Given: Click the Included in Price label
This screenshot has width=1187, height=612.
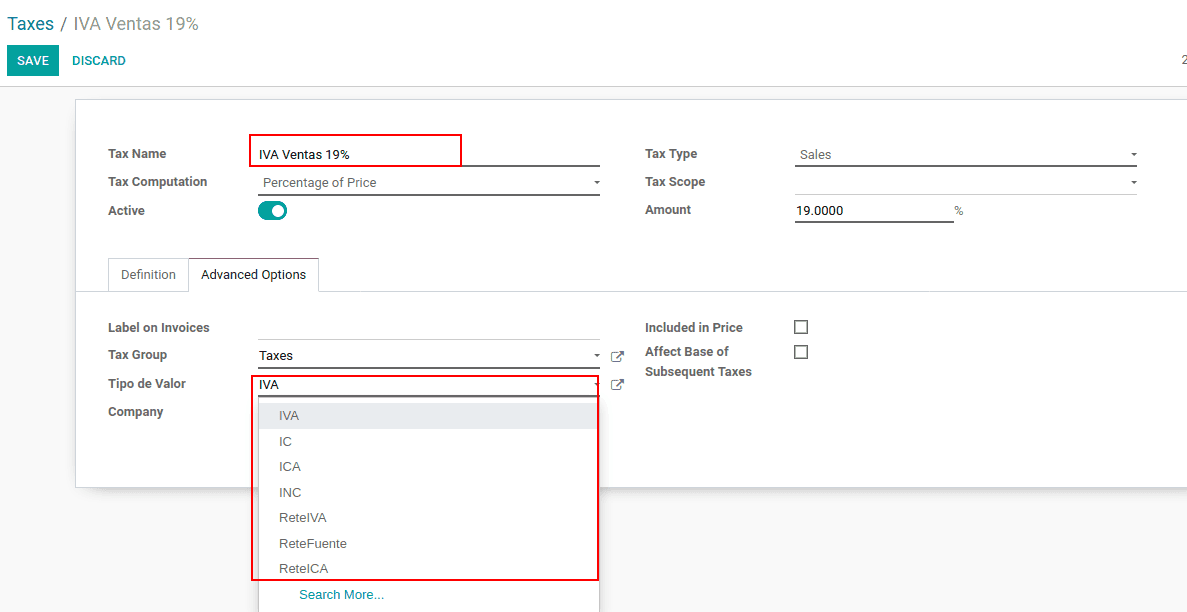Looking at the screenshot, I should click(693, 328).
